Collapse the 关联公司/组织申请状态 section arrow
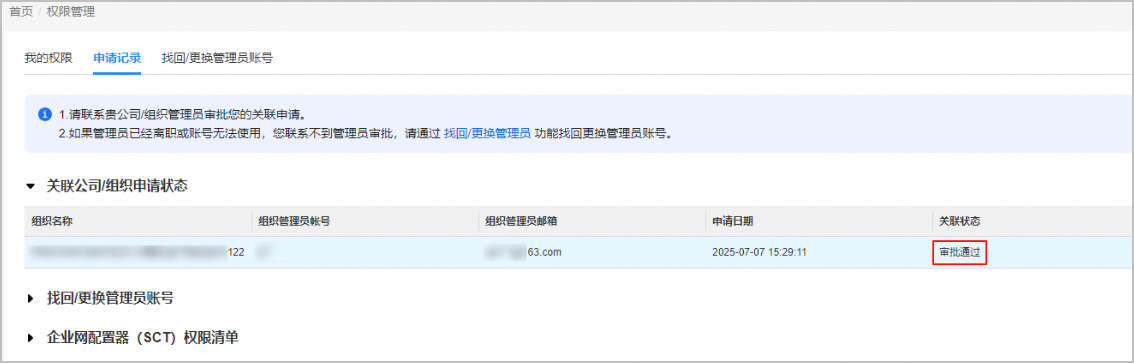Image resolution: width=1134 pixels, height=363 pixels. [x=30, y=187]
